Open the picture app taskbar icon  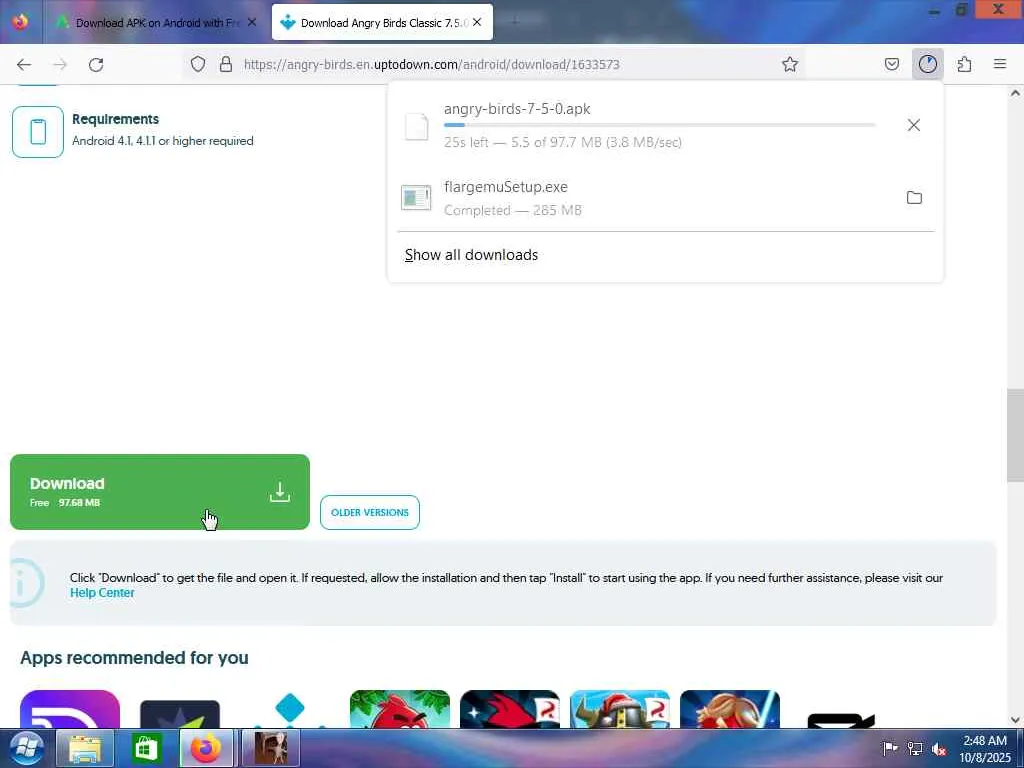tap(271, 748)
